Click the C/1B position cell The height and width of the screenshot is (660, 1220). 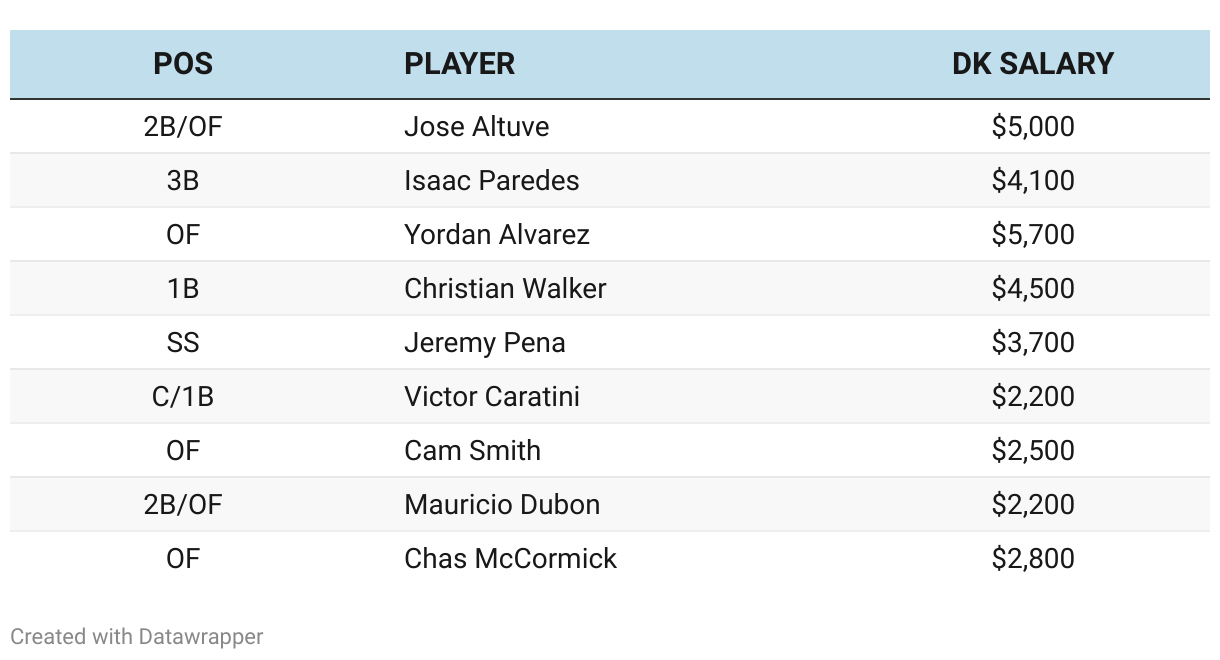coord(183,397)
